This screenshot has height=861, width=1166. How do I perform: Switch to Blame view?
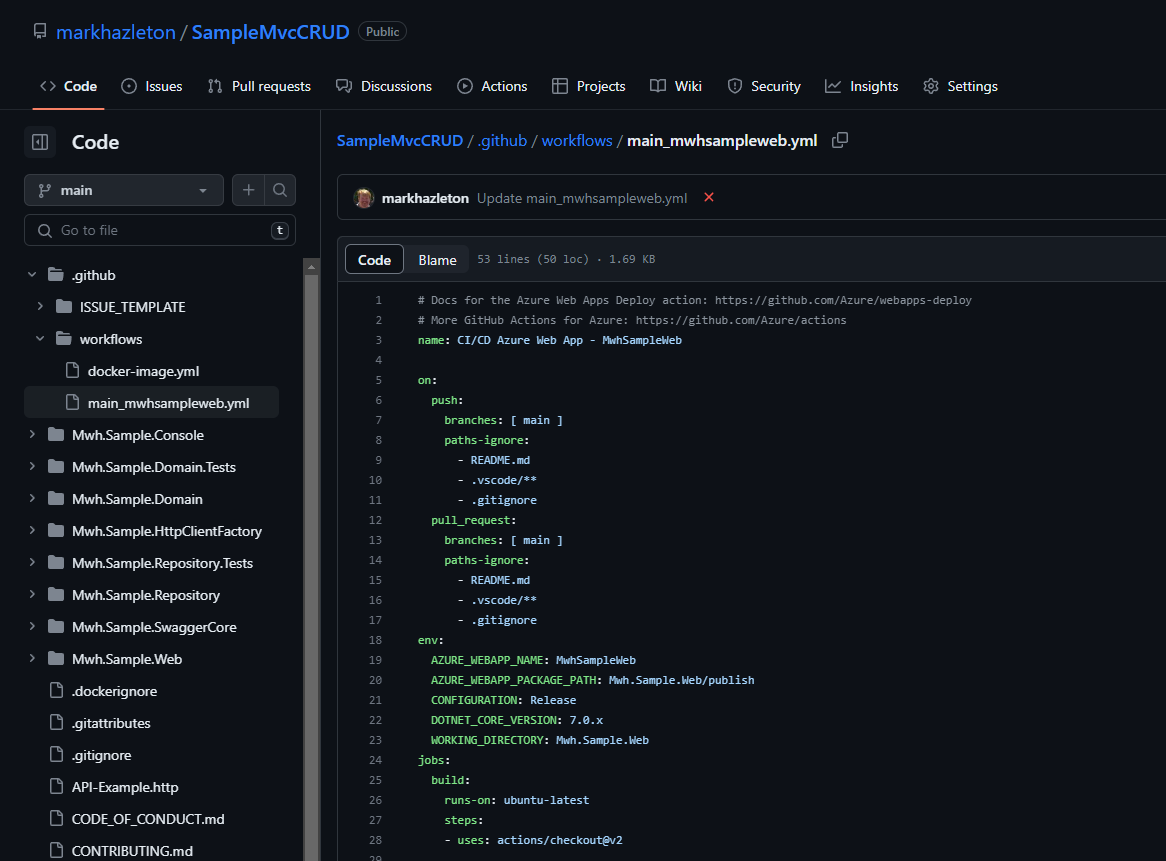coord(437,260)
